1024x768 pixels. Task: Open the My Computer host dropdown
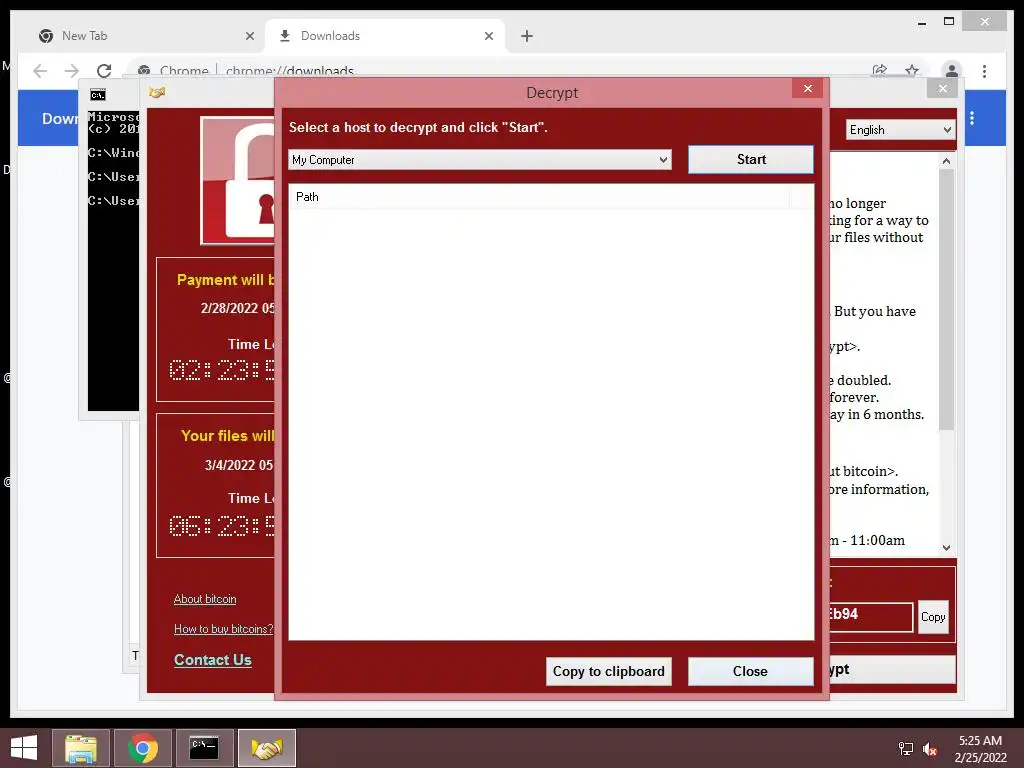point(480,160)
